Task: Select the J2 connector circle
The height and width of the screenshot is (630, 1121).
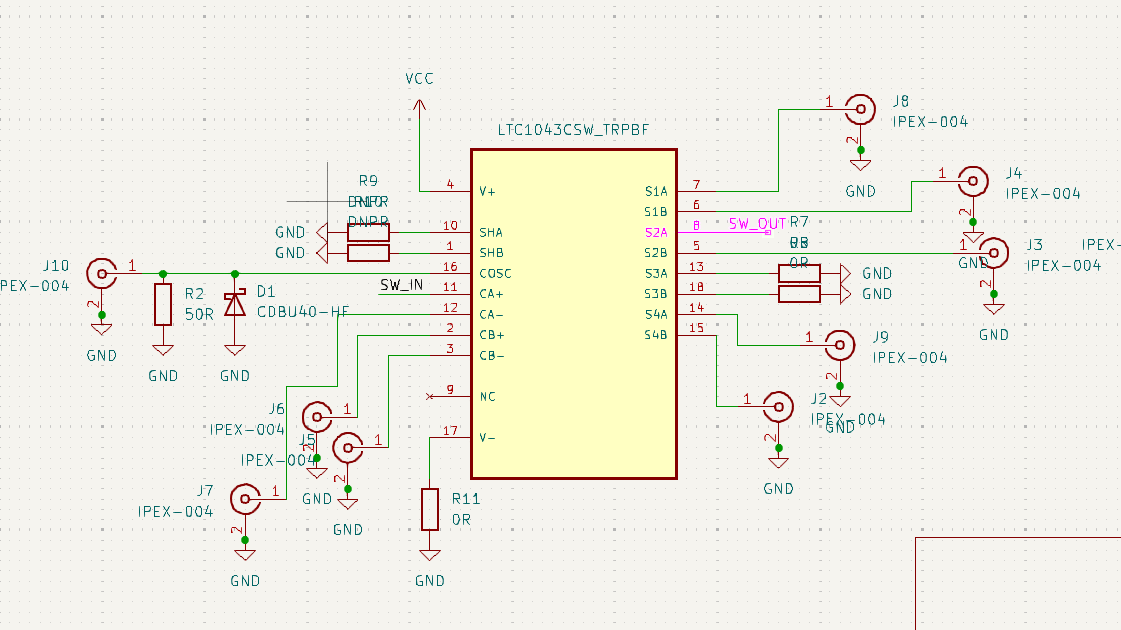Action: pos(778,406)
